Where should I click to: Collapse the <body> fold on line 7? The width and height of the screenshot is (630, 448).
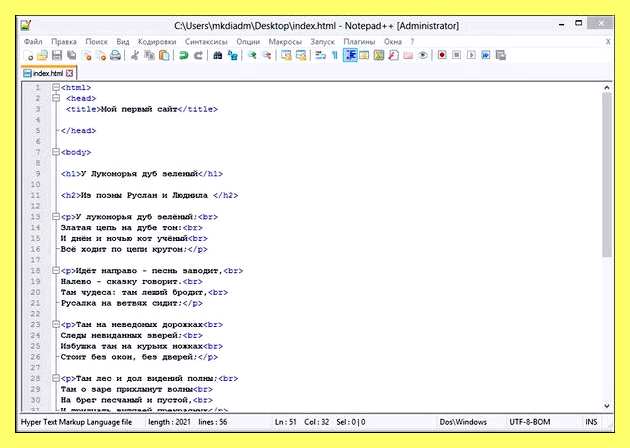click(56, 152)
